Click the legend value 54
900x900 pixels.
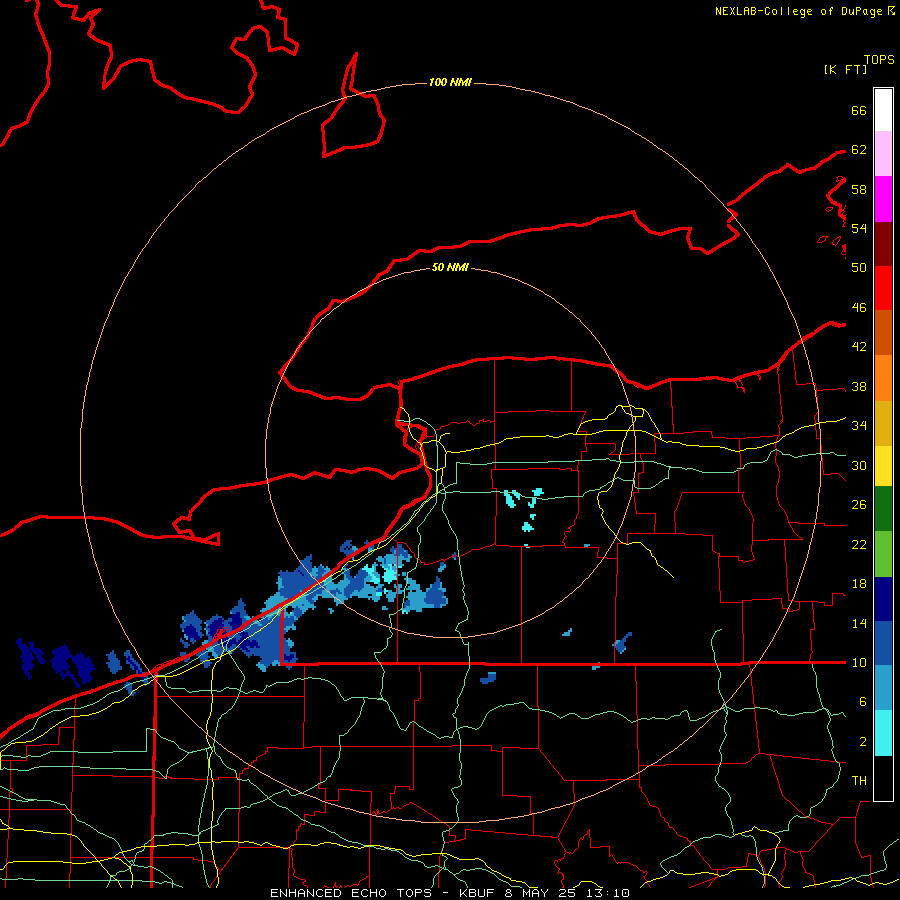coord(859,228)
